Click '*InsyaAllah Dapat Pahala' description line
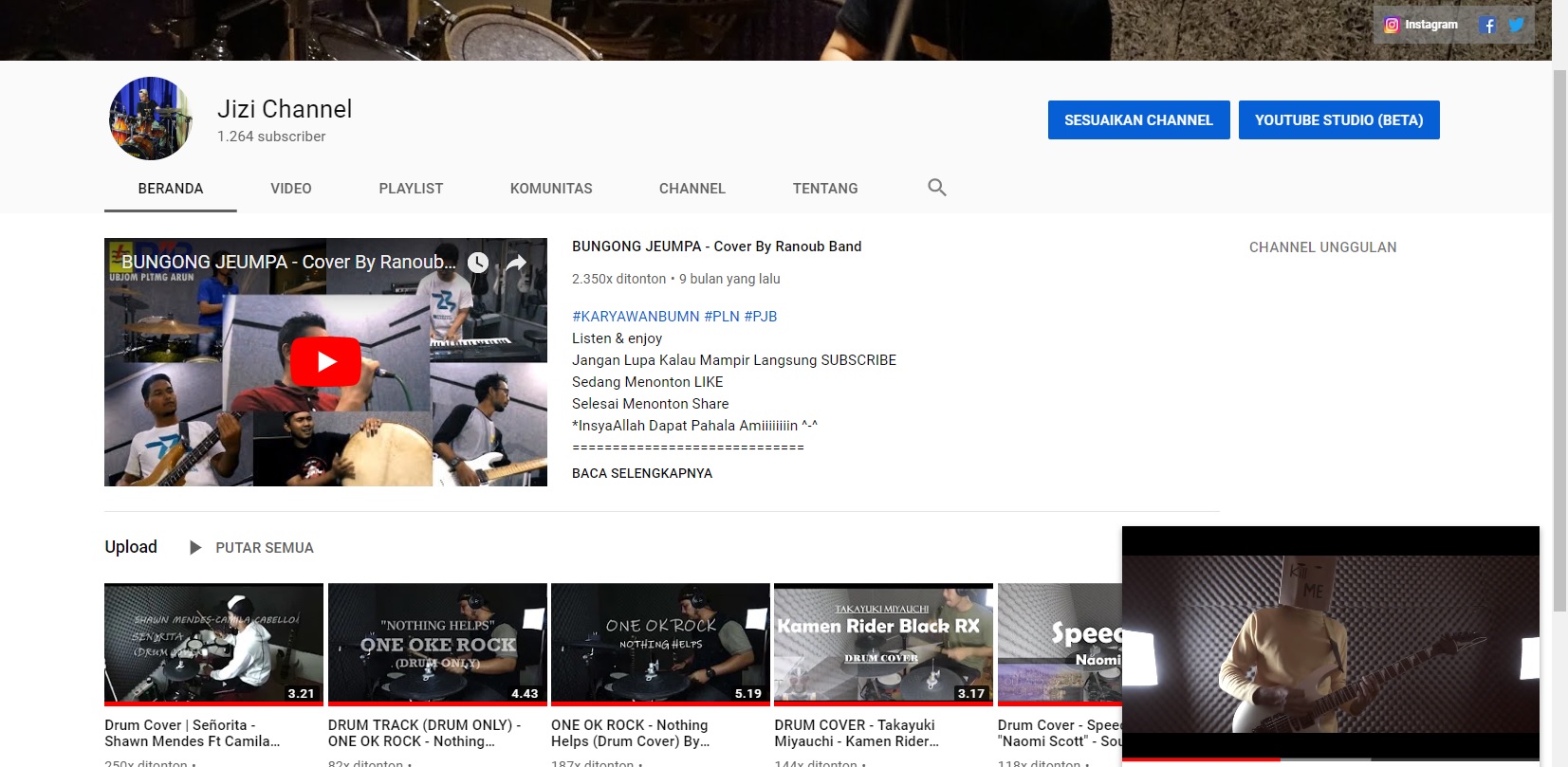 tap(694, 426)
